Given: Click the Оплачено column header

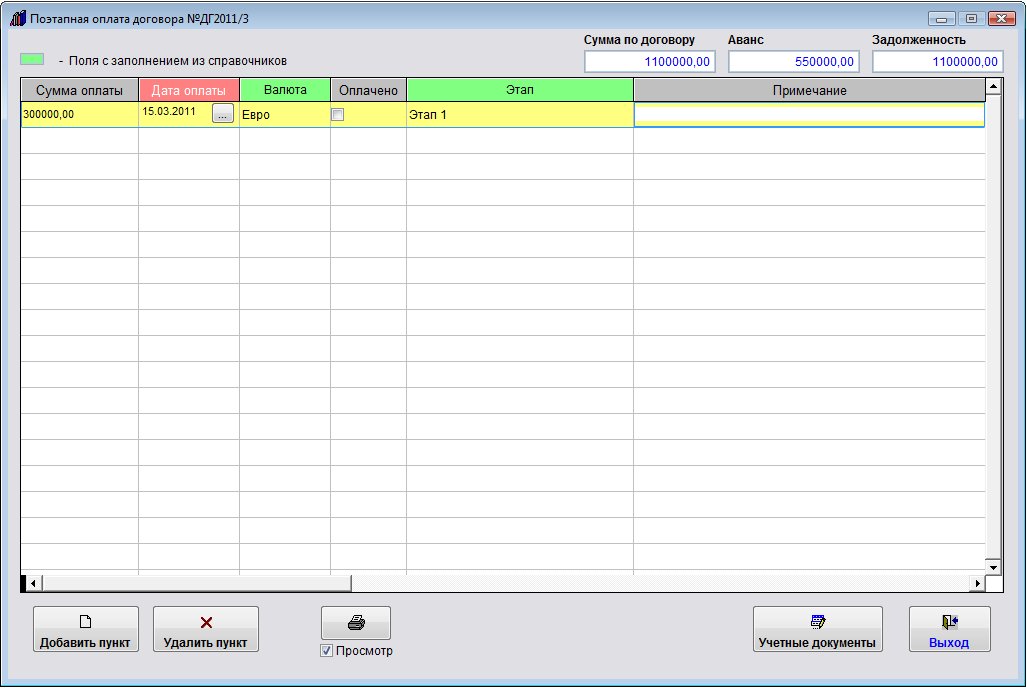Looking at the screenshot, I should (368, 90).
